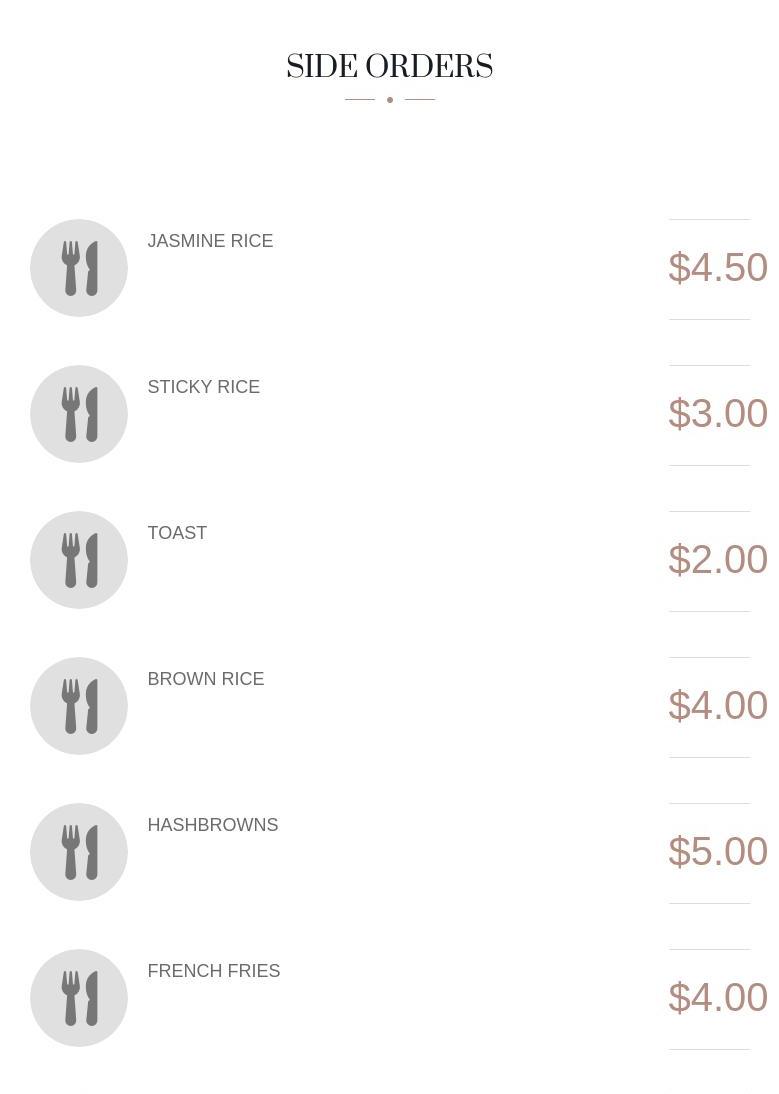The width and height of the screenshot is (779, 1094).
Task: Click the utensils icon next to Sticky Rice
Action: (79, 414)
